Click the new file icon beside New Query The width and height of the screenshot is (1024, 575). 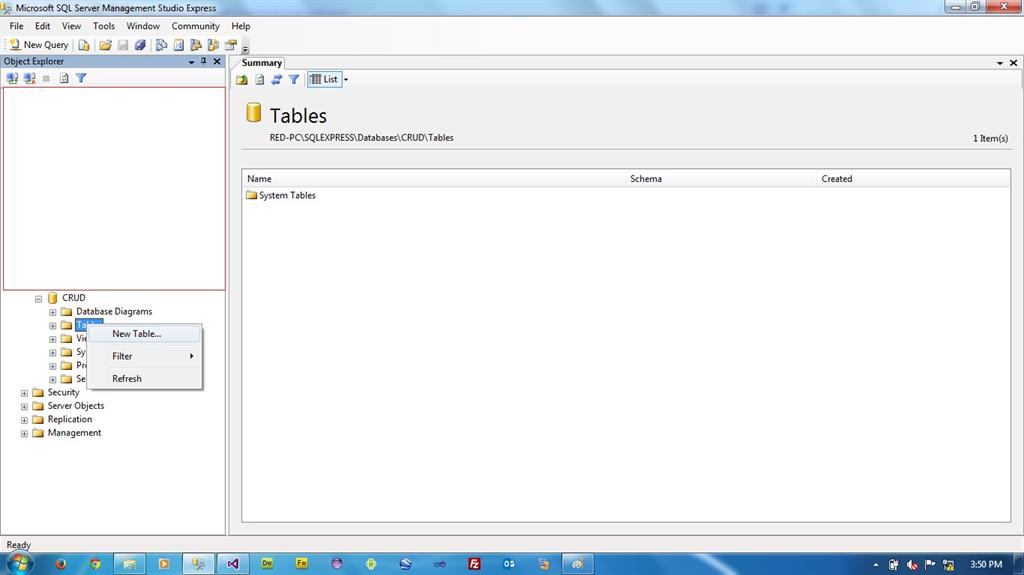84,45
